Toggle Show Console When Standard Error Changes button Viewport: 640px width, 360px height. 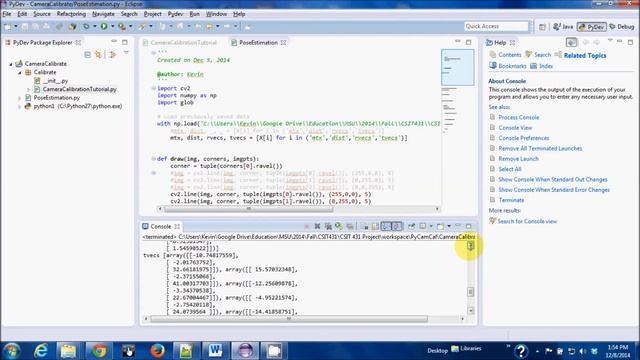click(x=397, y=226)
